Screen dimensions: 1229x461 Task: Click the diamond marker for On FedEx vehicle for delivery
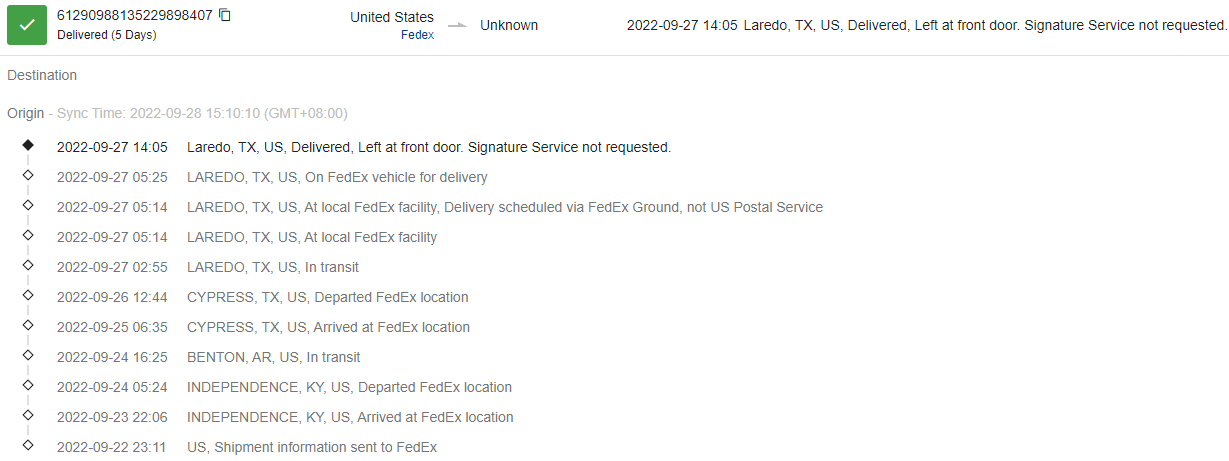pyautogui.click(x=28, y=175)
